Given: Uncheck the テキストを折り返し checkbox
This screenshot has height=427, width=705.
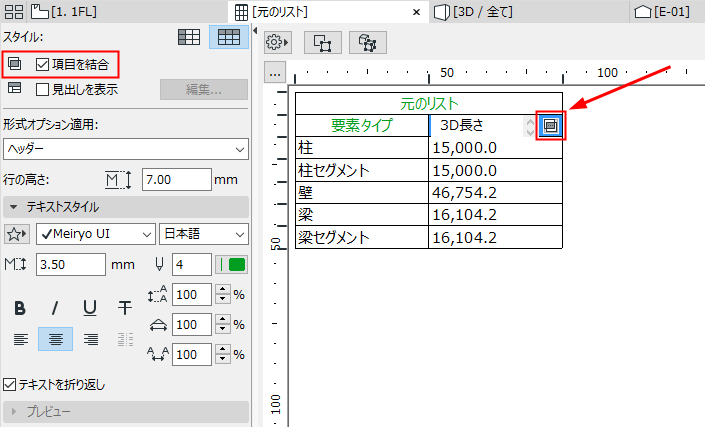Looking at the screenshot, I should [x=9, y=385].
